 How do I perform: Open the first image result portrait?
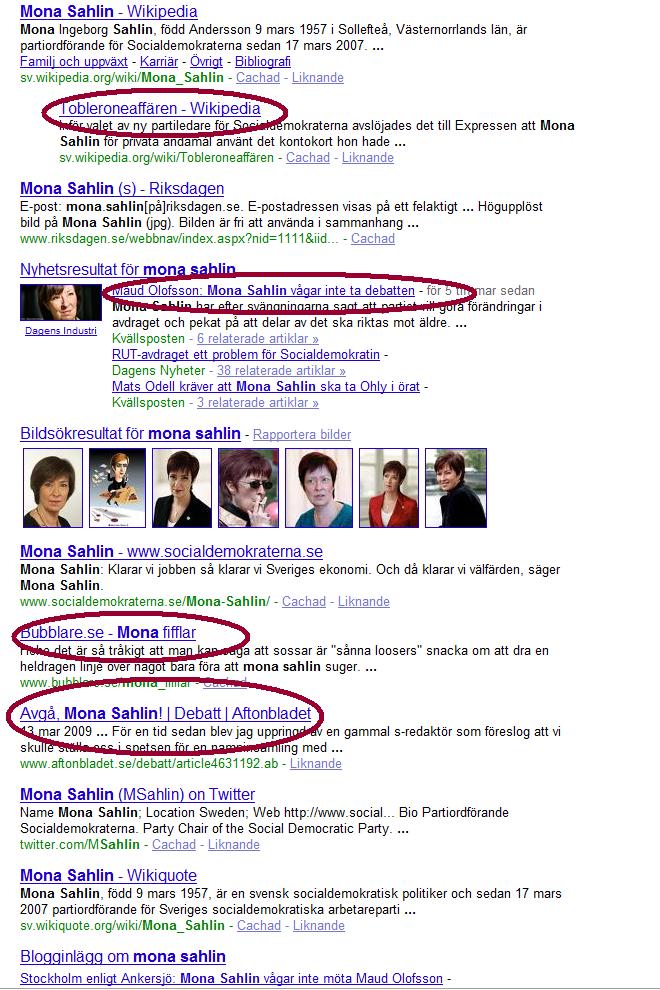point(52,487)
